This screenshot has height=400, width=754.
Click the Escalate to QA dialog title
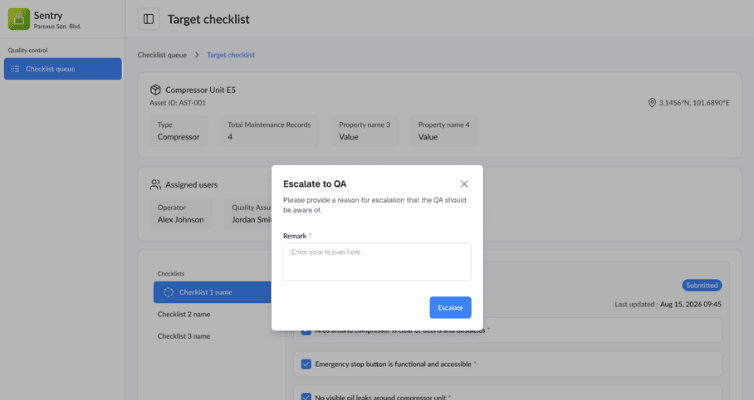[314, 184]
